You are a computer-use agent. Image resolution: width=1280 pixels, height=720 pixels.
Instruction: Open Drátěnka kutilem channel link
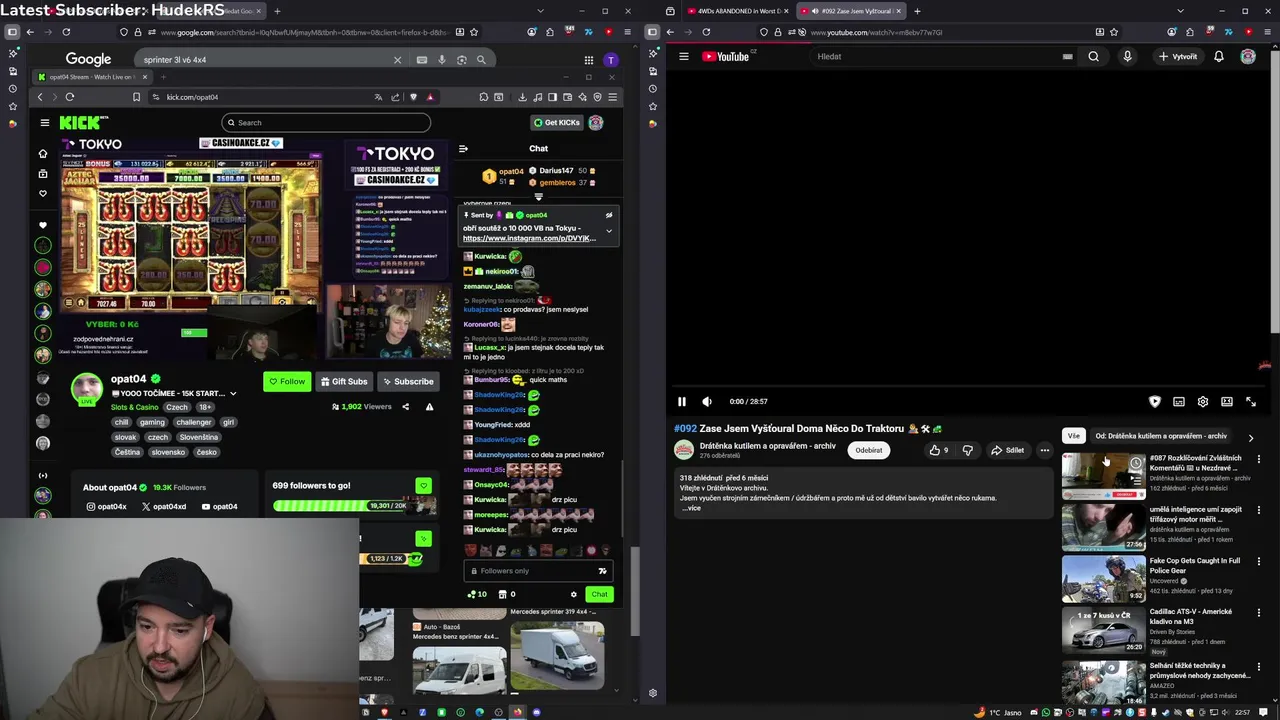767,446
